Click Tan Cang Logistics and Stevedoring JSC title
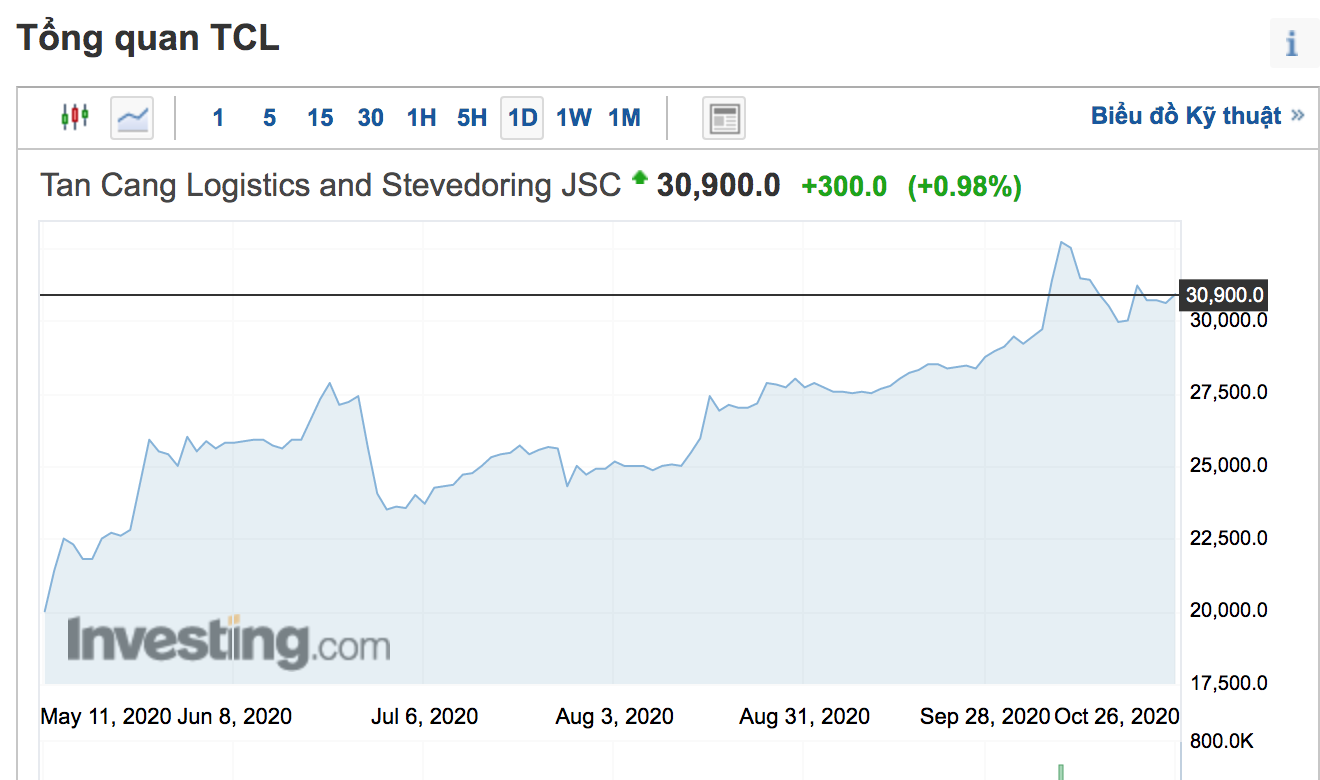Image resolution: width=1320 pixels, height=780 pixels. [331, 186]
